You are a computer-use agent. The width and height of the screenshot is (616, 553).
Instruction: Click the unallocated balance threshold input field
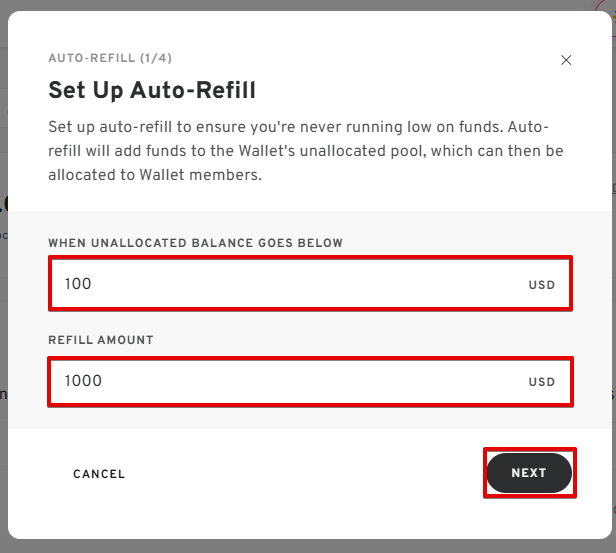coord(290,284)
